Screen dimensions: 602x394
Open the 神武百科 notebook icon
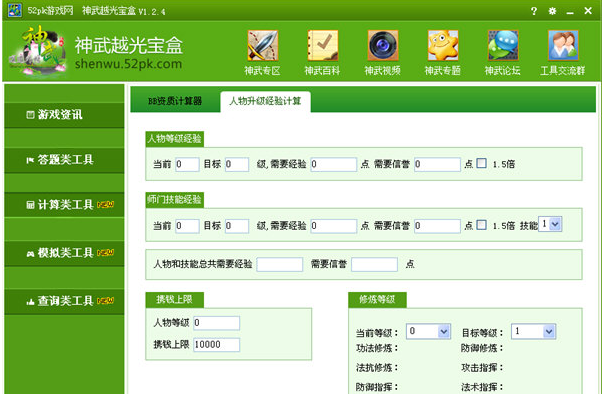coord(322,46)
